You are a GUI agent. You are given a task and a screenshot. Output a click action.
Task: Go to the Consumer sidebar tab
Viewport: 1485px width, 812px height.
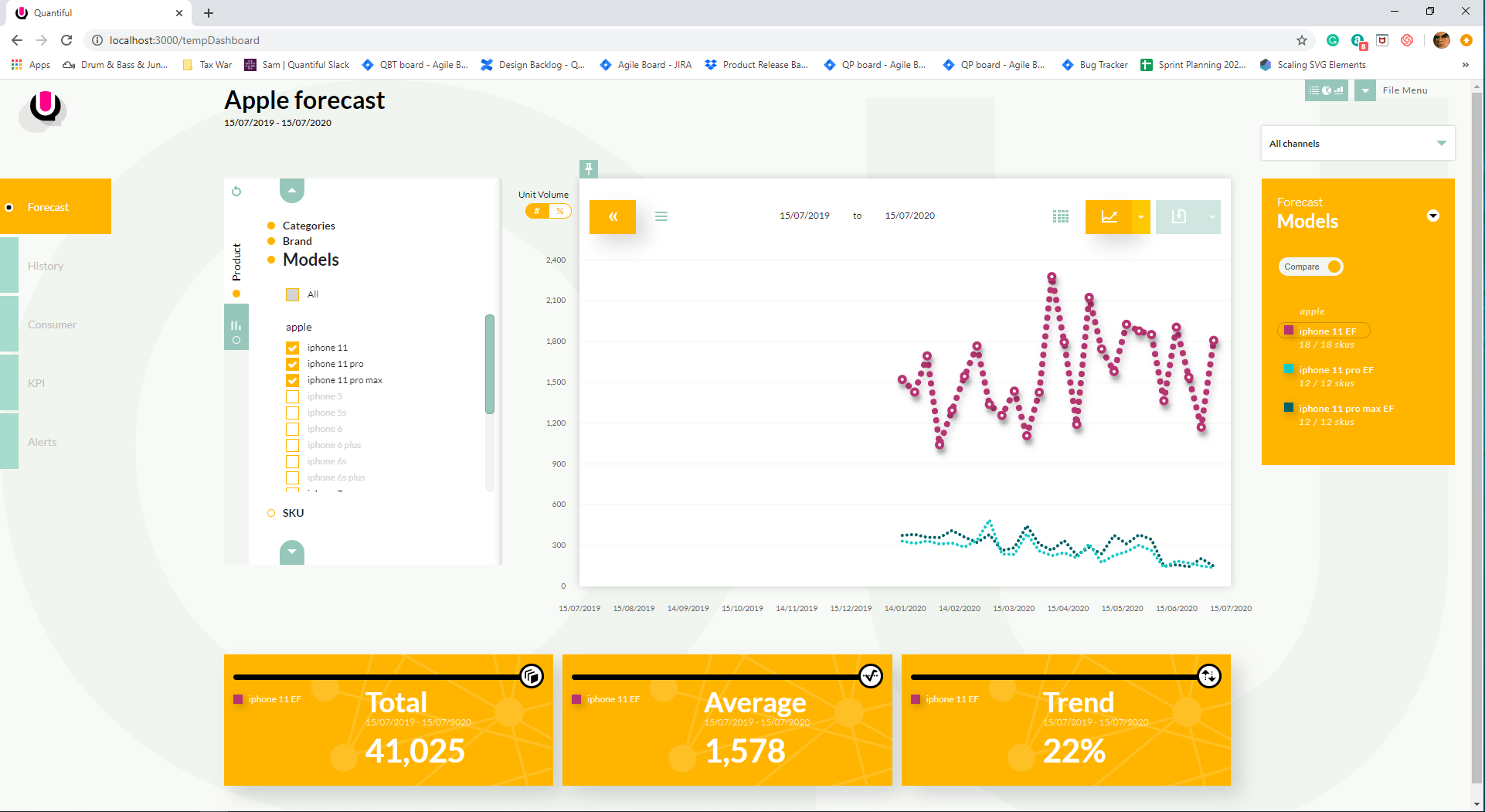point(52,324)
